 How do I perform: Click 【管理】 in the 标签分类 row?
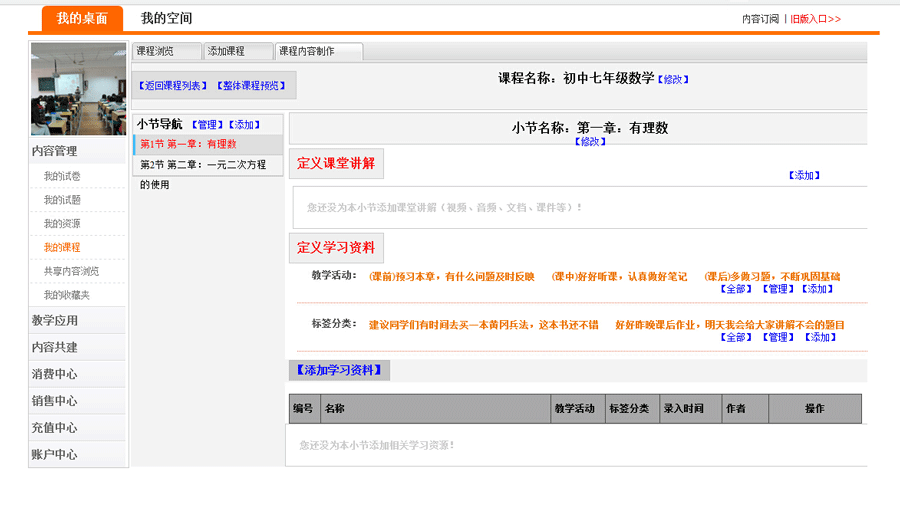tap(777, 337)
